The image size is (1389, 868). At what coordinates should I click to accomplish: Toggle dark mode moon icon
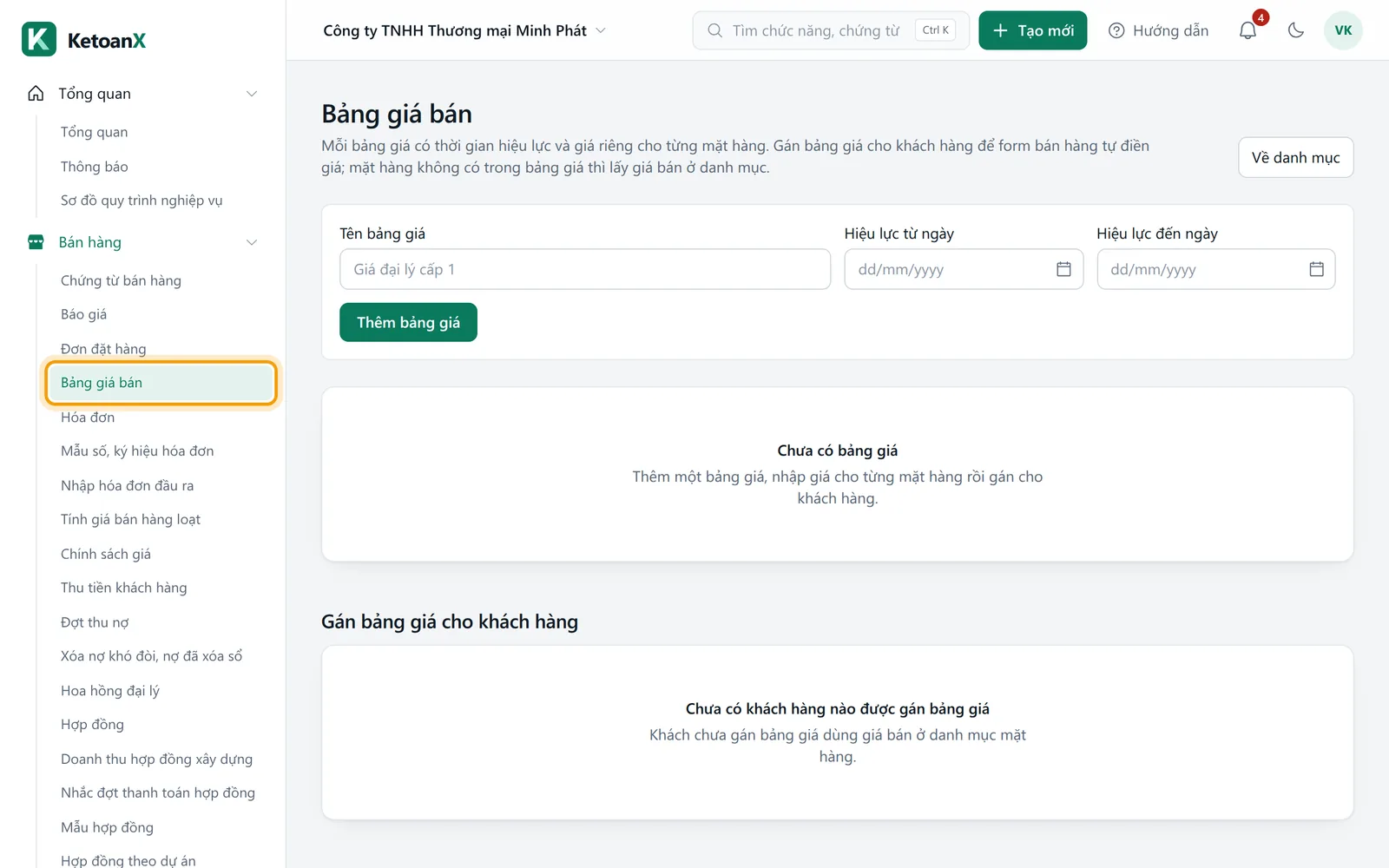pyautogui.click(x=1296, y=30)
